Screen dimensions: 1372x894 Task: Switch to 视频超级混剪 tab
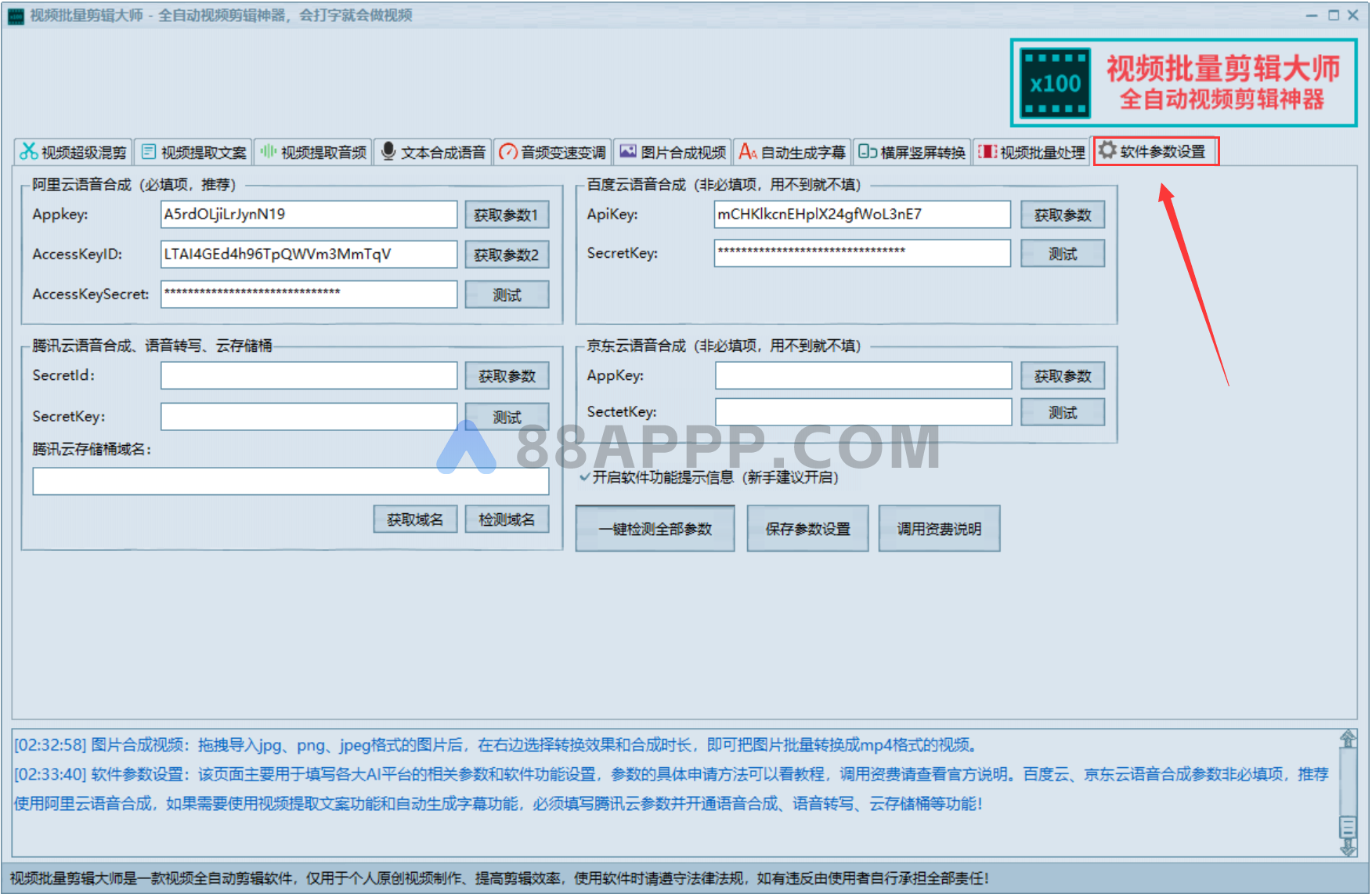point(74,152)
